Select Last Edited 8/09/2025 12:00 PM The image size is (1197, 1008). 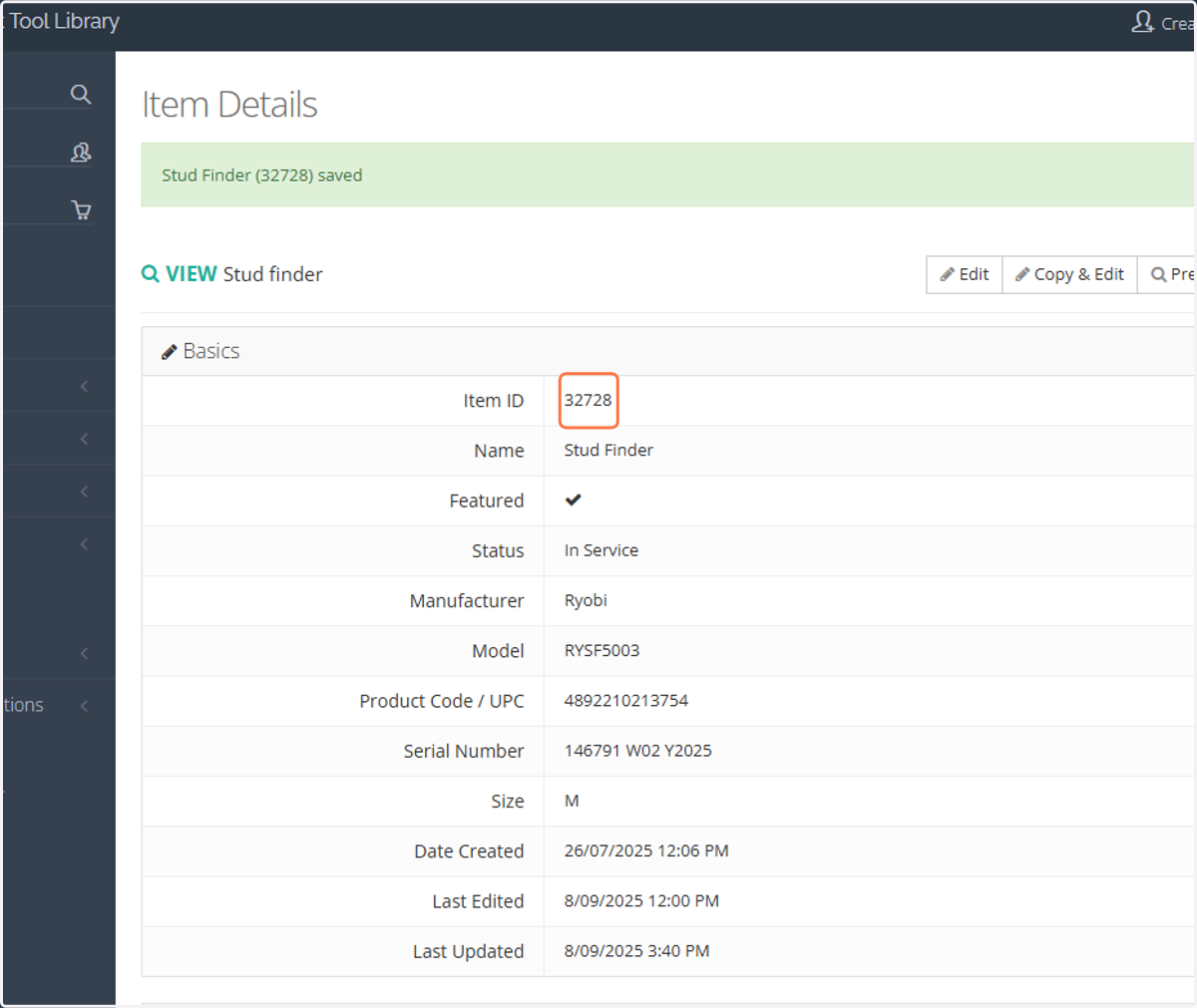click(641, 900)
